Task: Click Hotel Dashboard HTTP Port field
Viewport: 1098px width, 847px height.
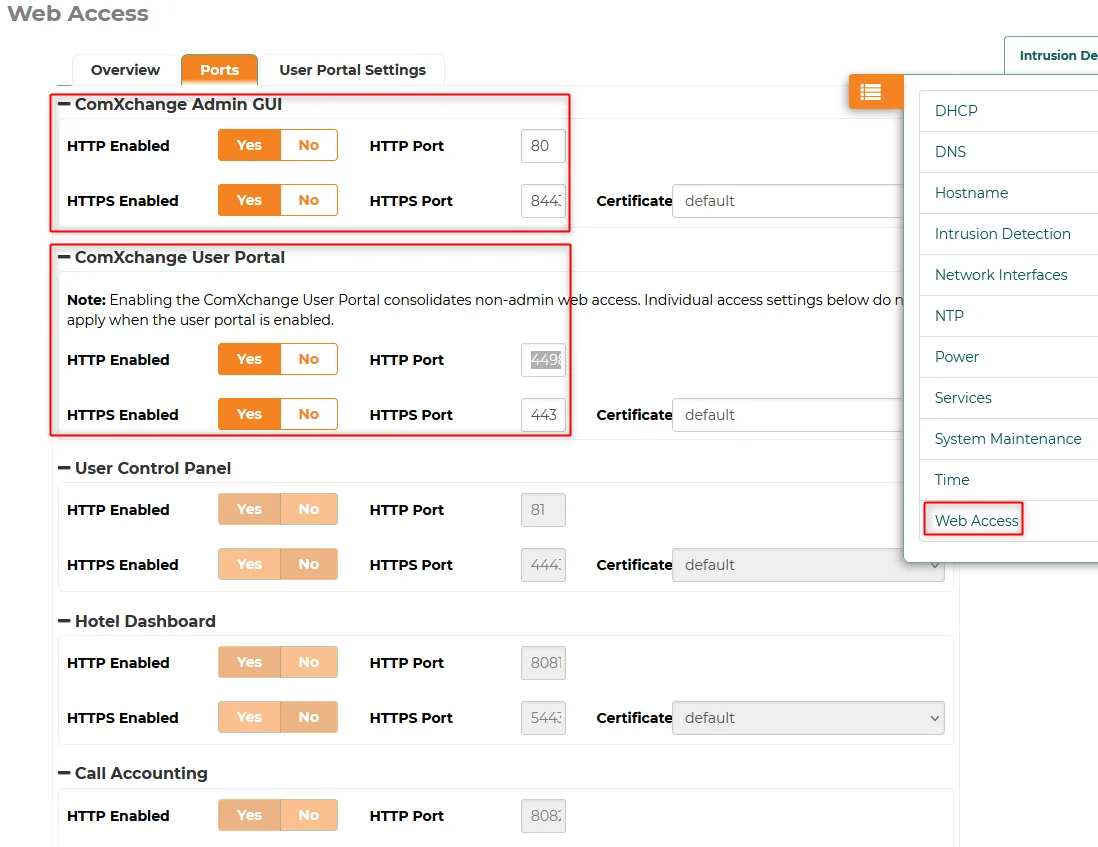Action: point(543,663)
